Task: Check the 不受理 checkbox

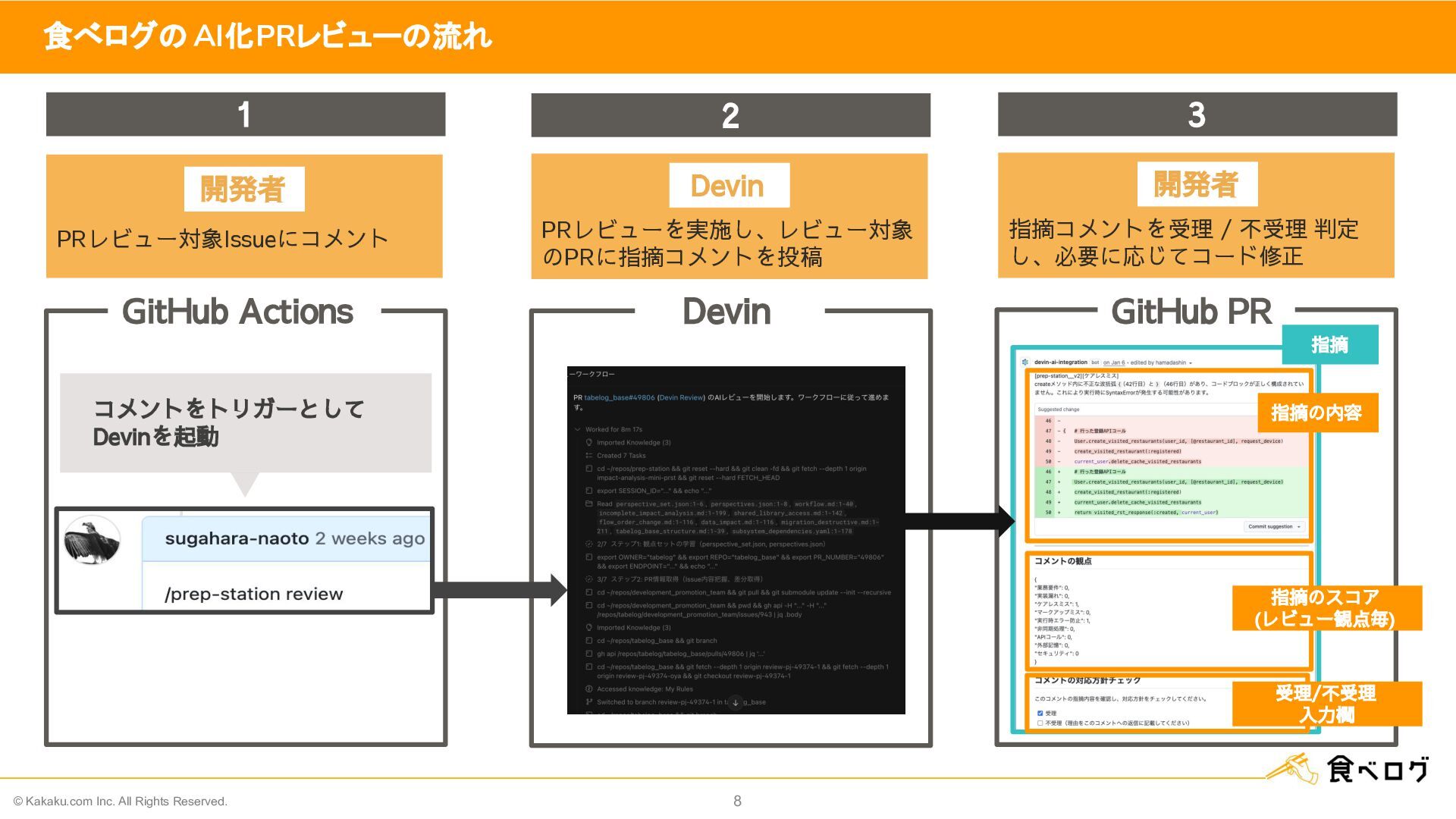Action: coord(1040,723)
